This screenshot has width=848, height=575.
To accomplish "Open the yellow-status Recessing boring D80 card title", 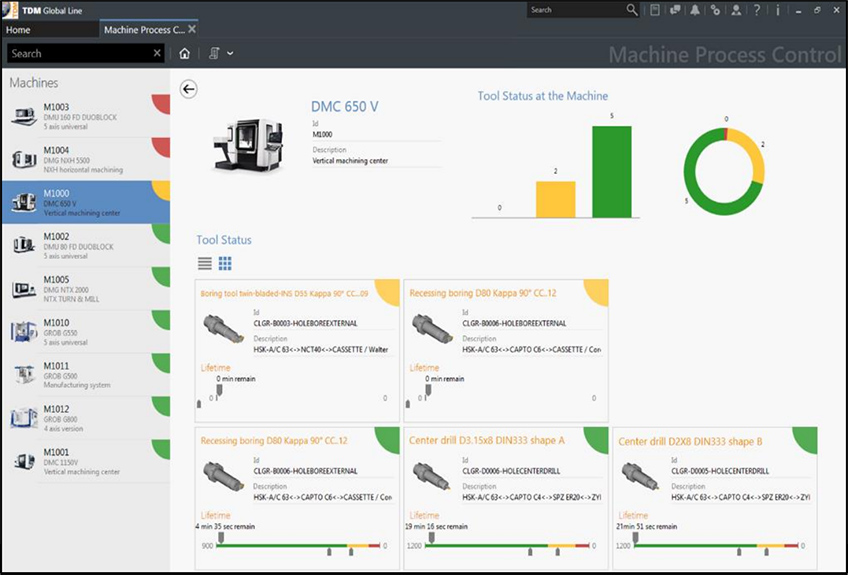I will 483,293.
